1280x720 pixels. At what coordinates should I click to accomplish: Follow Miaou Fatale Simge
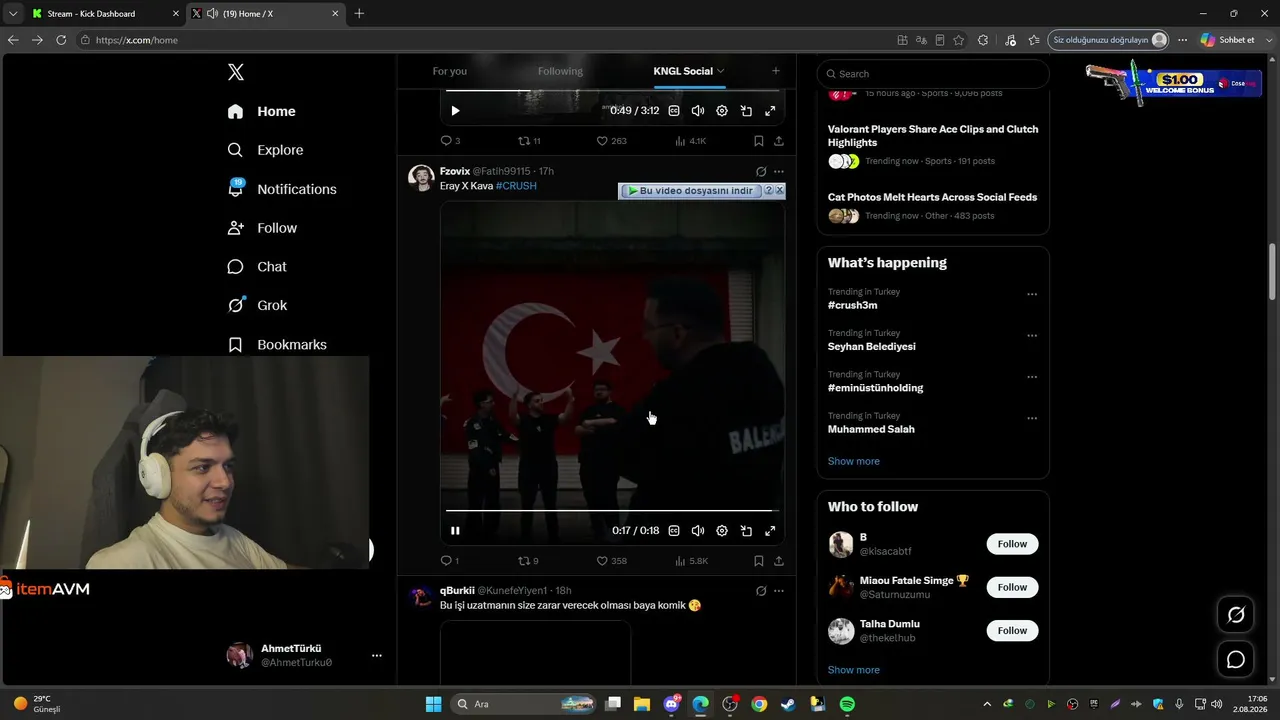click(1012, 587)
